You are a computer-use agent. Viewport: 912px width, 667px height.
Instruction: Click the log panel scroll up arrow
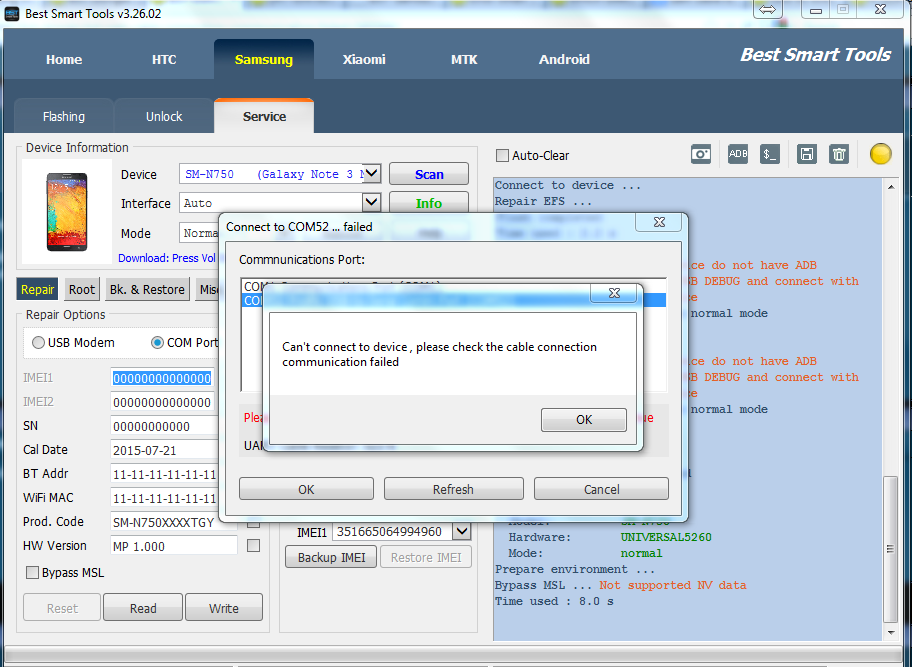[x=891, y=187]
